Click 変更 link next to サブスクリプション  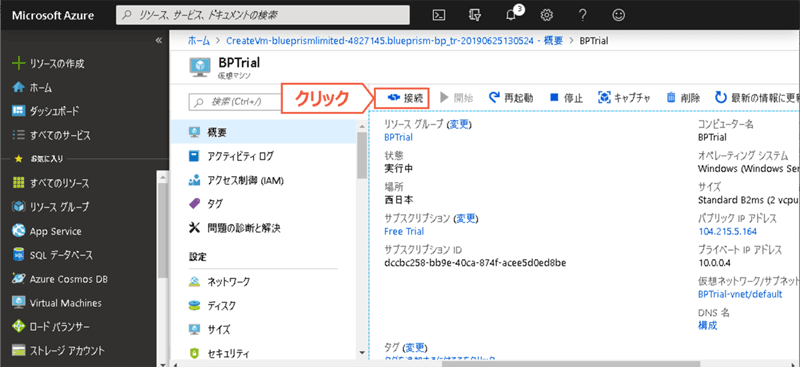tap(465, 218)
